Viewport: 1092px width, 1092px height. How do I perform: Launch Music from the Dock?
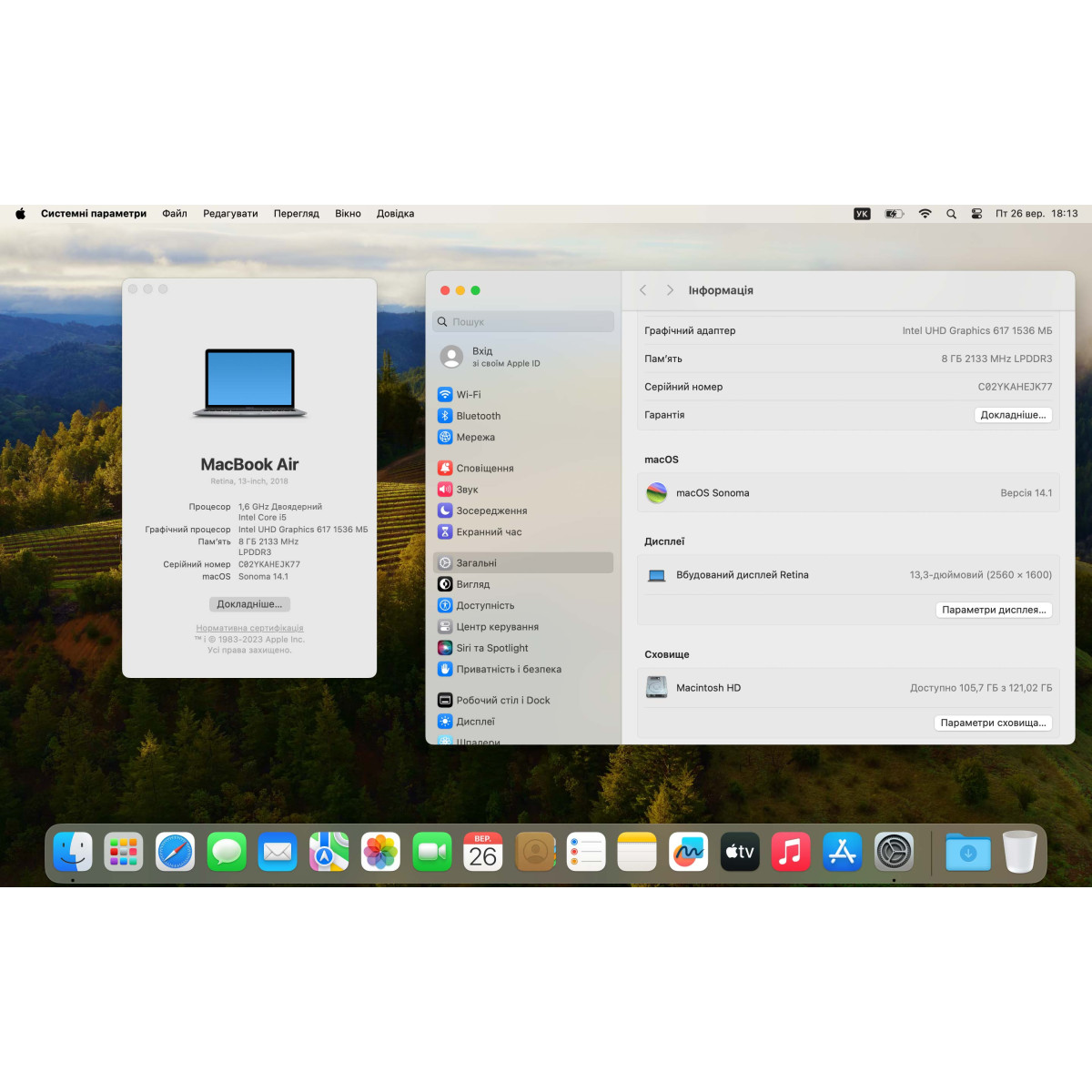point(791,852)
